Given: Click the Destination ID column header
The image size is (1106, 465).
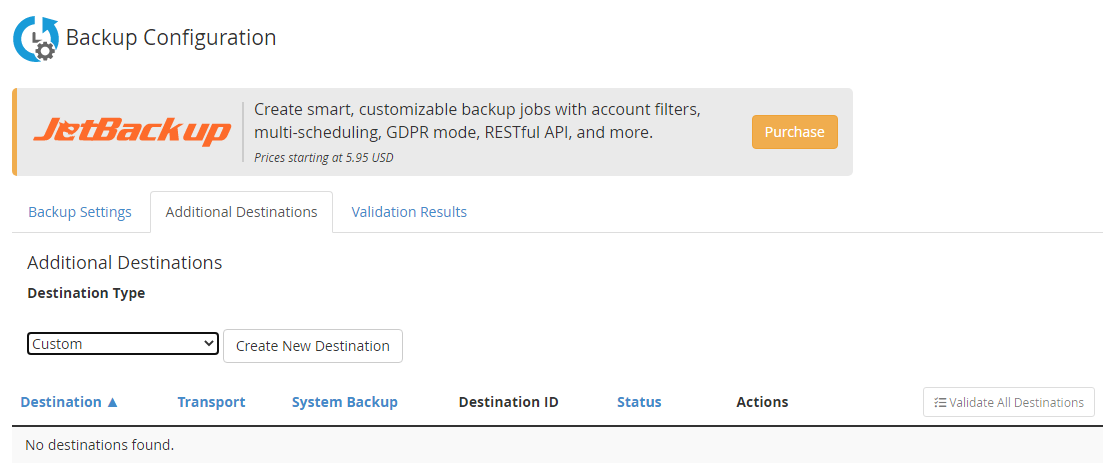Looking at the screenshot, I should pos(508,402).
